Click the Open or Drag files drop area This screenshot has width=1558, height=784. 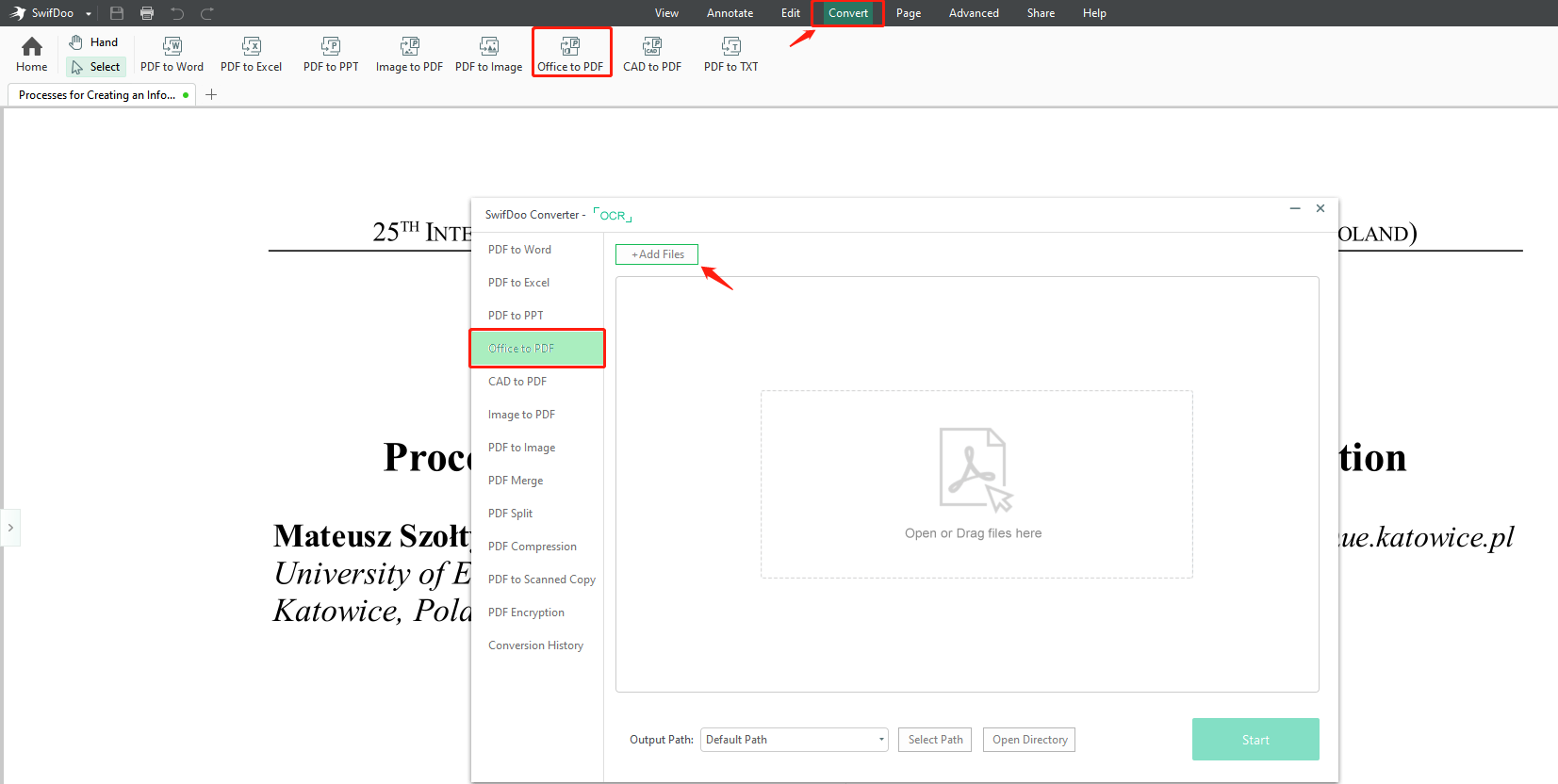[976, 484]
